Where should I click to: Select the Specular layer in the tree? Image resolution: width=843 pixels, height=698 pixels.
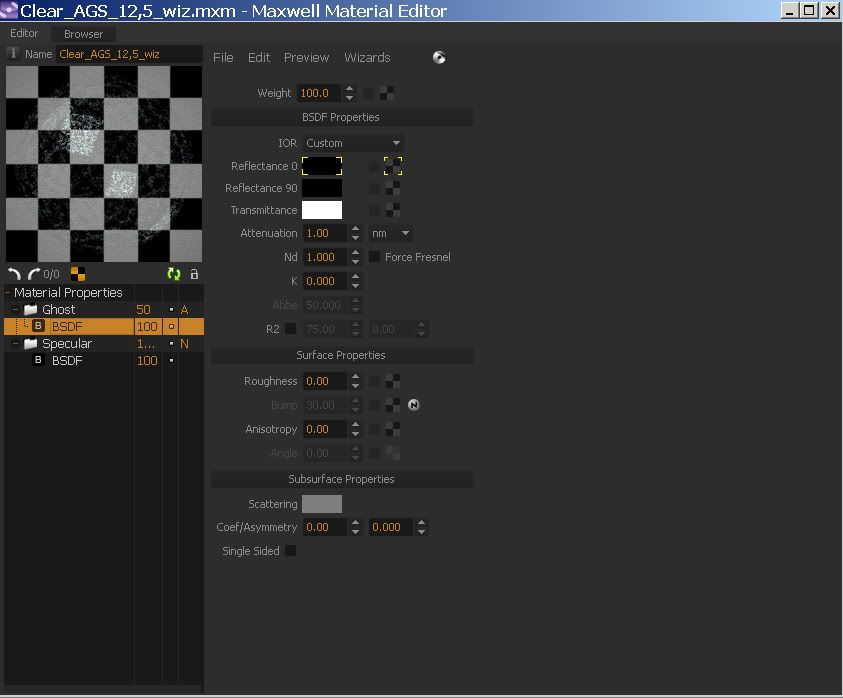(66, 344)
